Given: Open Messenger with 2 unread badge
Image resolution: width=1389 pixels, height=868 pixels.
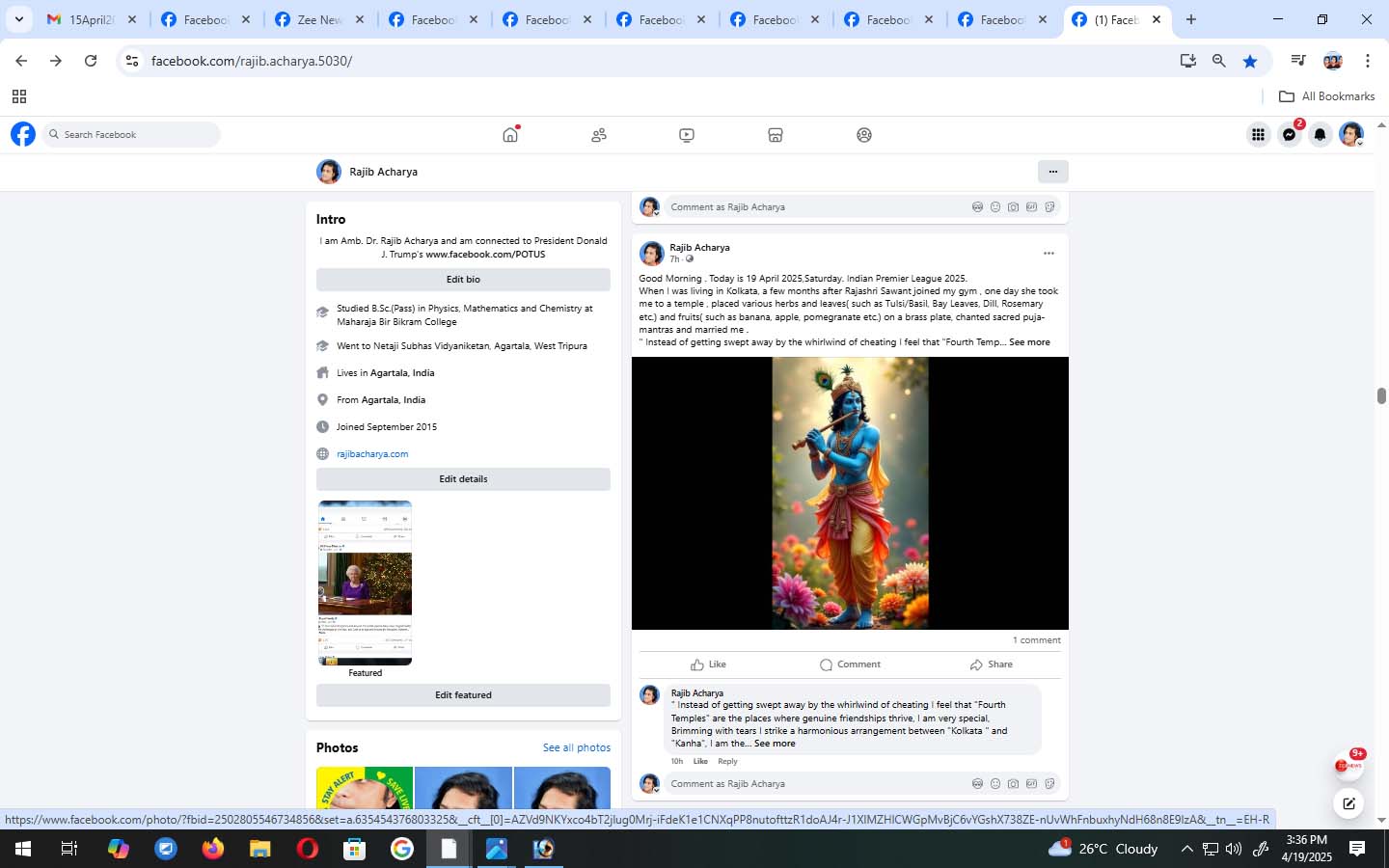Looking at the screenshot, I should pos(1290,135).
